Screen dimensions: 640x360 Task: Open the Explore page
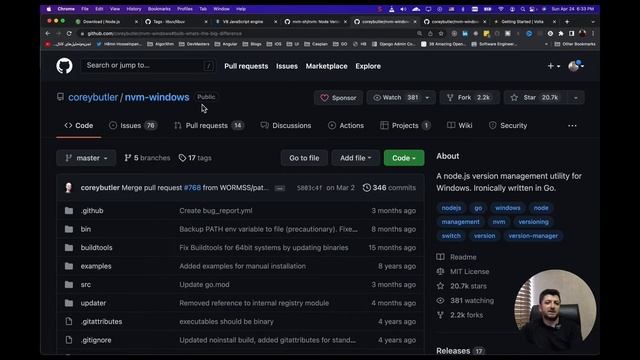pos(368,66)
